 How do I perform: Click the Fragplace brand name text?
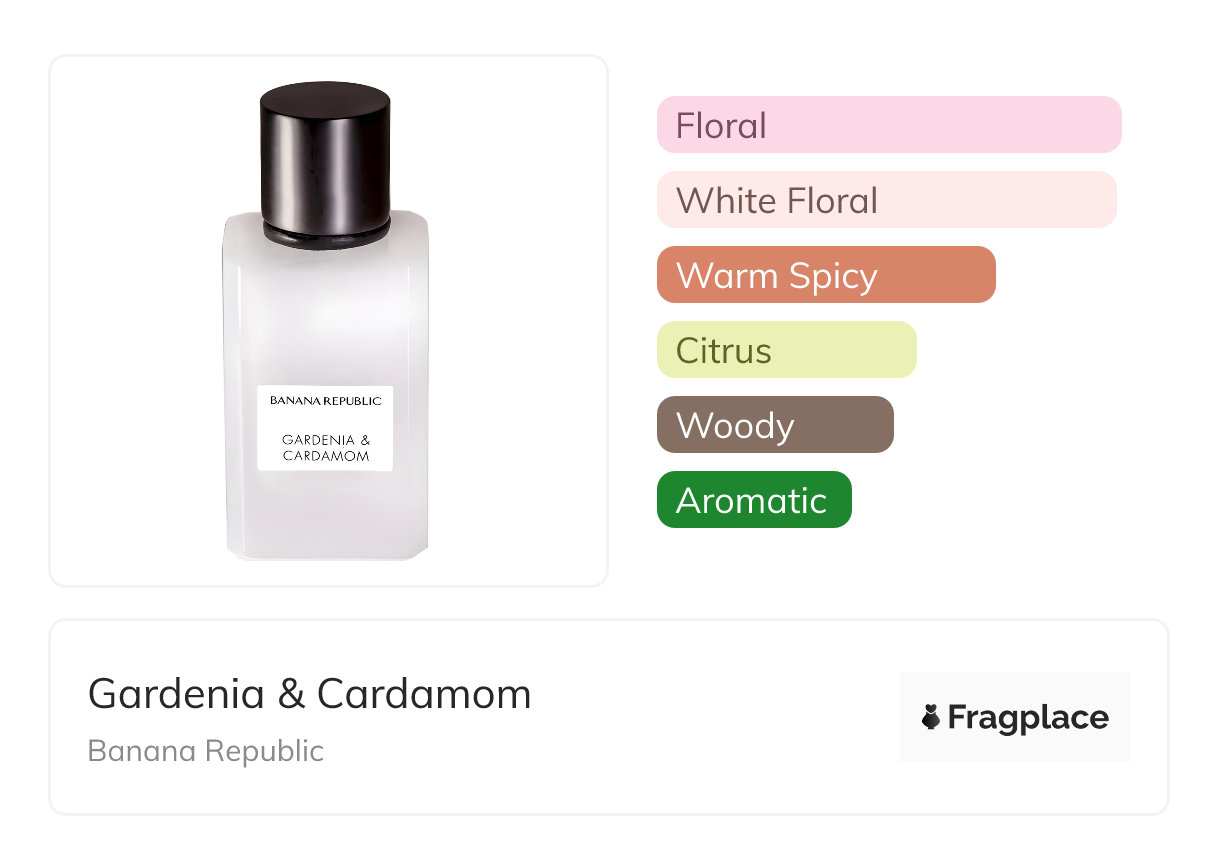[x=1028, y=718]
